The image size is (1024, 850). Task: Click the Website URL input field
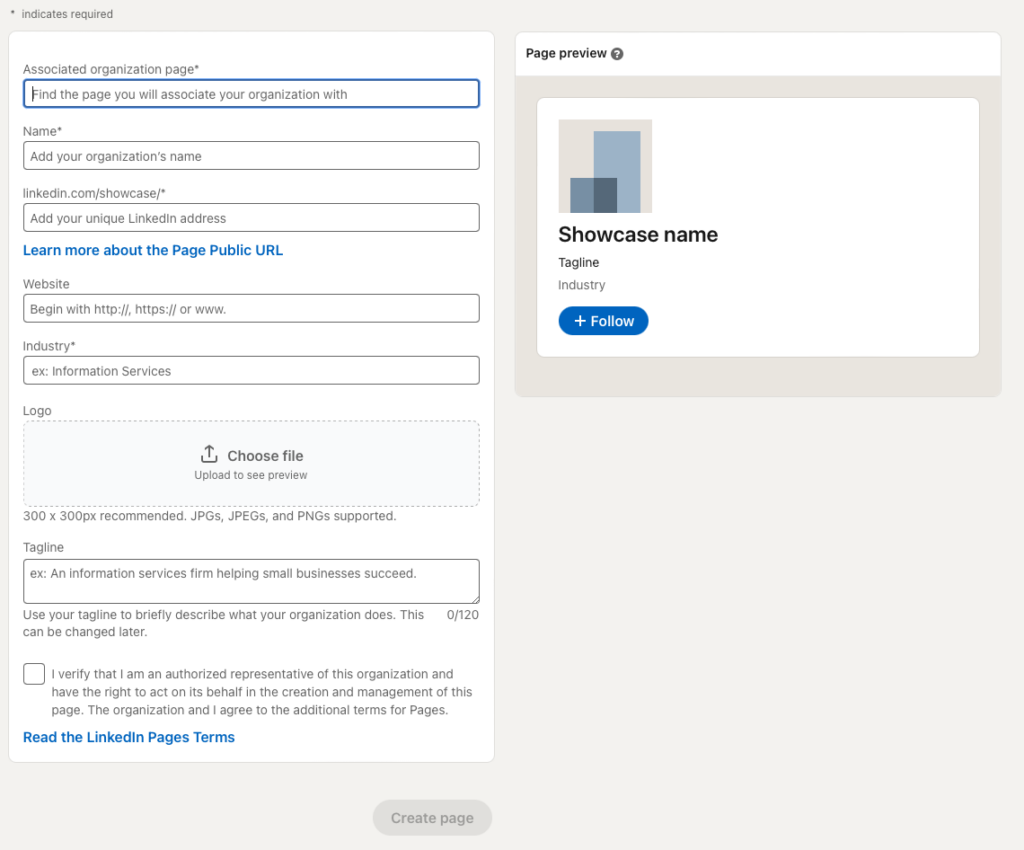[x=251, y=309]
